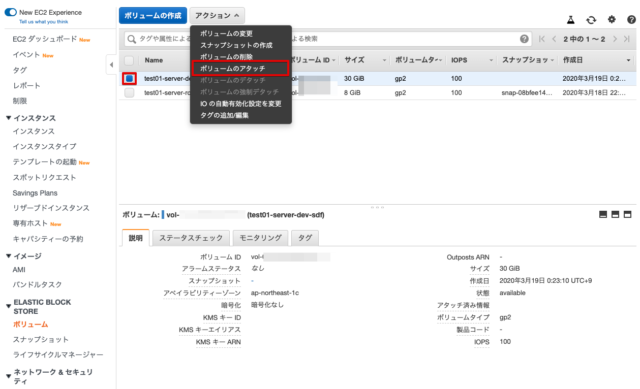Screen dimensions: 640x389
Task: Open テンプレートの起動 sidebar link
Action: click(x=44, y=162)
